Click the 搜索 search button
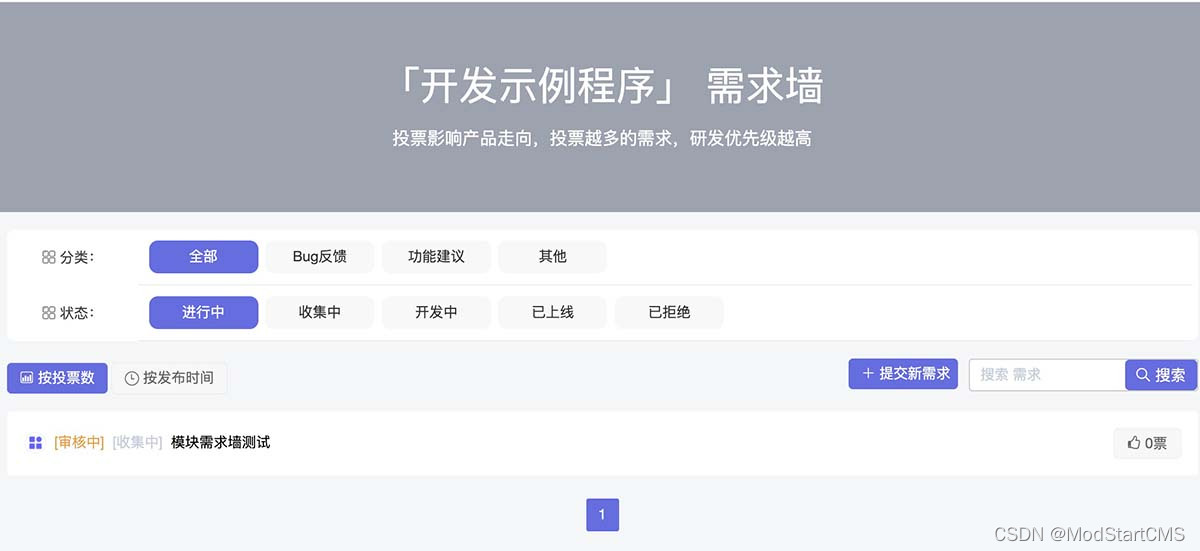 (1161, 375)
